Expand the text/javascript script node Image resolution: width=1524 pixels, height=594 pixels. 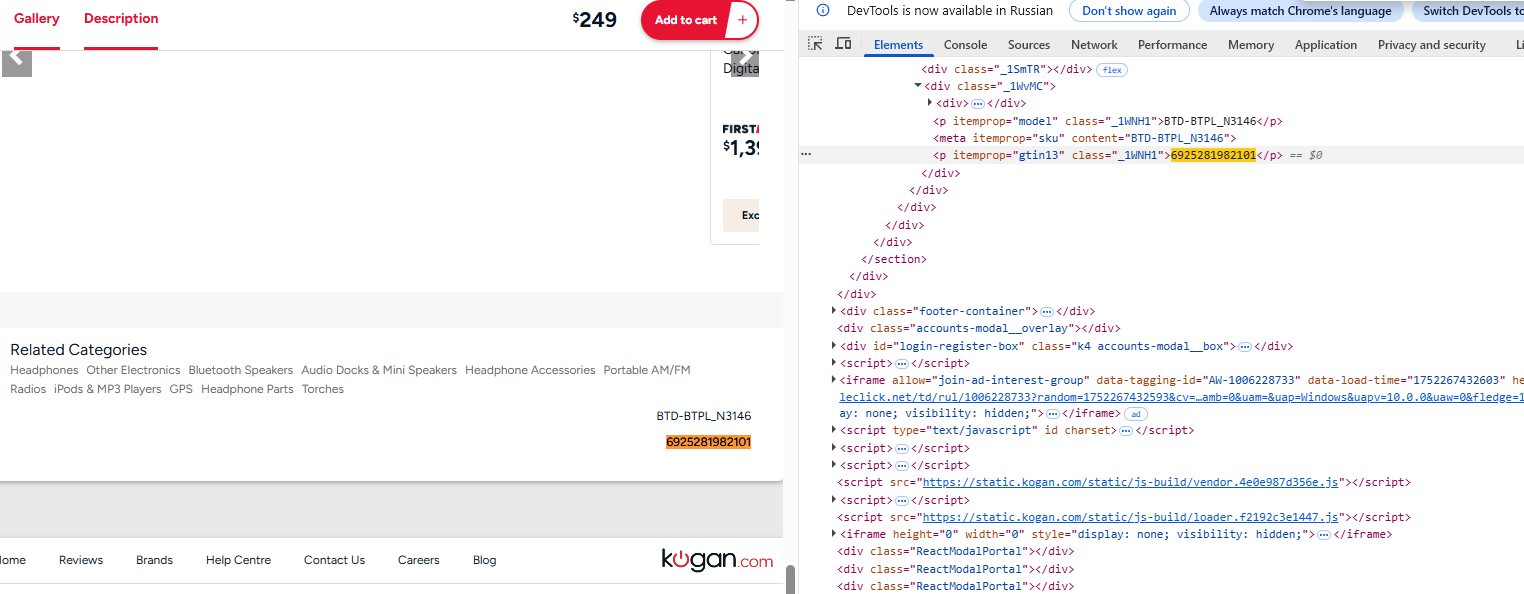coord(834,430)
